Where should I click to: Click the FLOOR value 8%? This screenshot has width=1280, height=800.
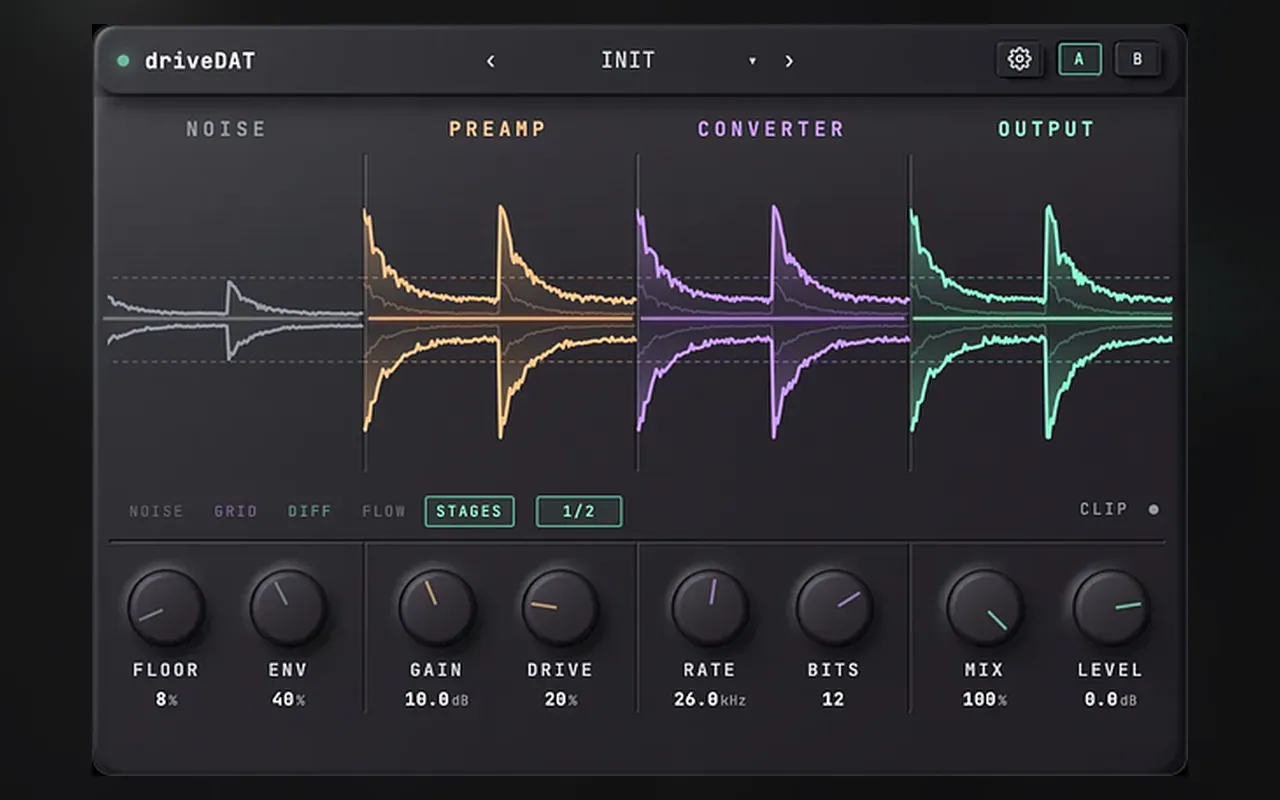(166, 700)
